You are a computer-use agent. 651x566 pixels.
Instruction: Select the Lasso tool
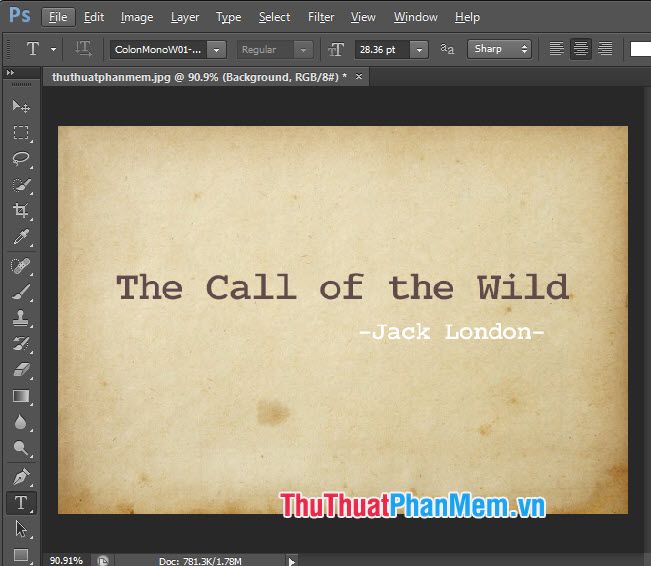tap(21, 159)
